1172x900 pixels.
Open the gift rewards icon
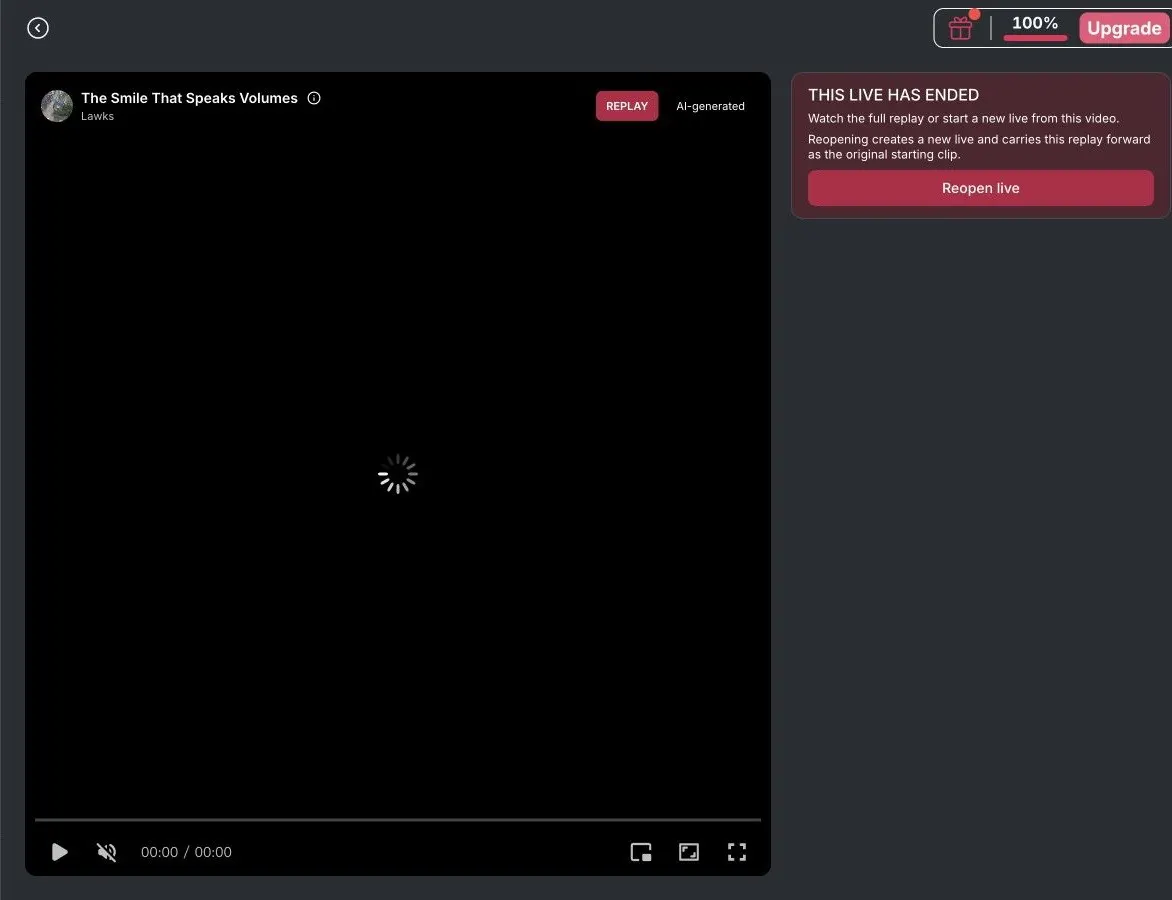point(960,28)
